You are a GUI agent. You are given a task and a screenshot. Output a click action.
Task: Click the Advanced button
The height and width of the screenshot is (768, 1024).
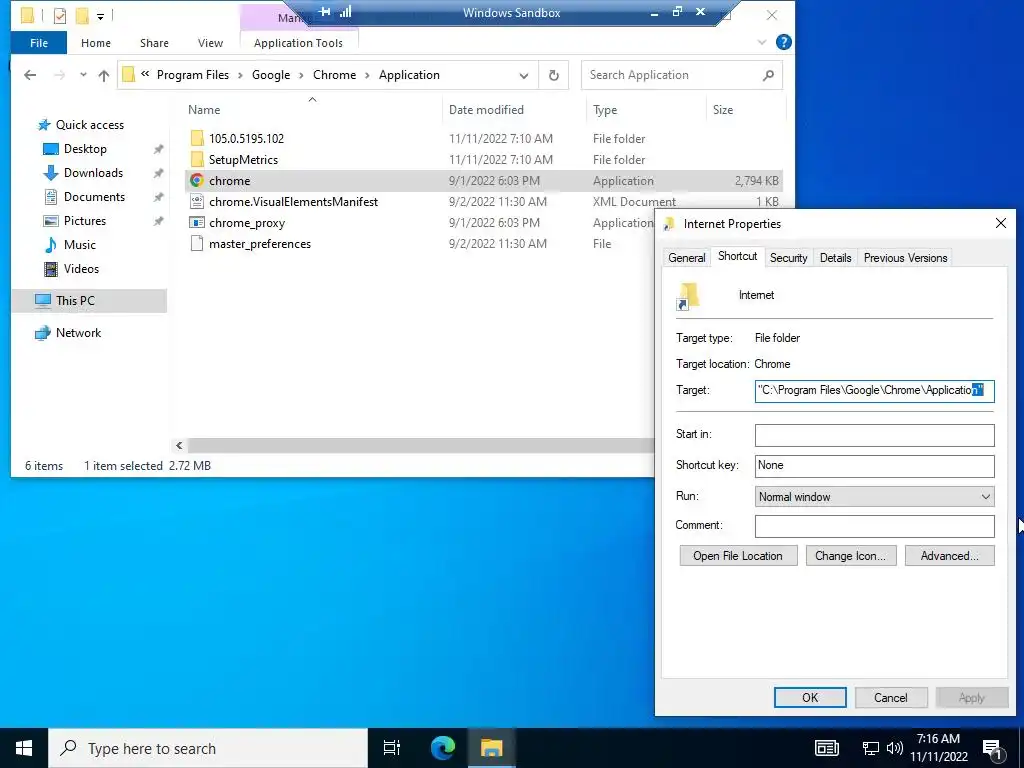(950, 556)
